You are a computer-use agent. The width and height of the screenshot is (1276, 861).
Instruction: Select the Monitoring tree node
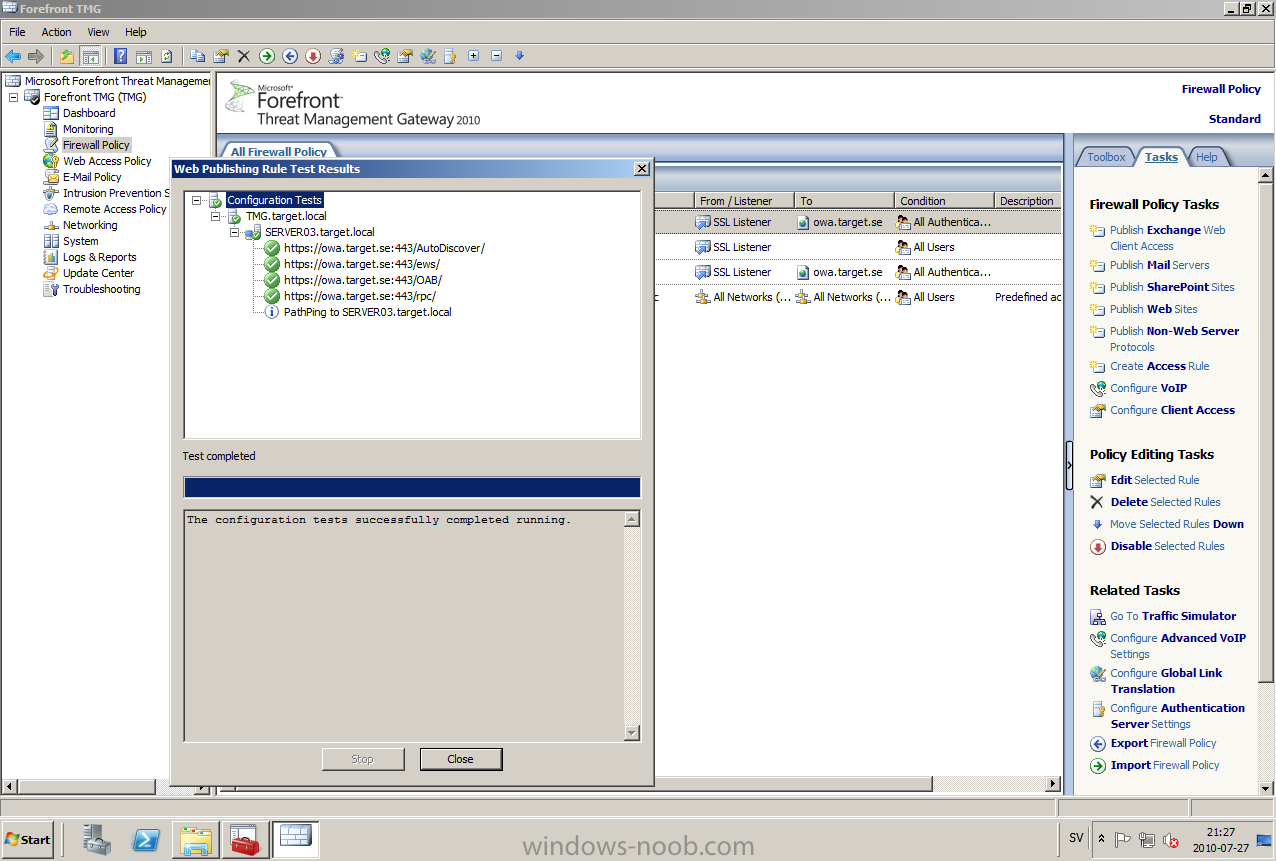click(88, 129)
